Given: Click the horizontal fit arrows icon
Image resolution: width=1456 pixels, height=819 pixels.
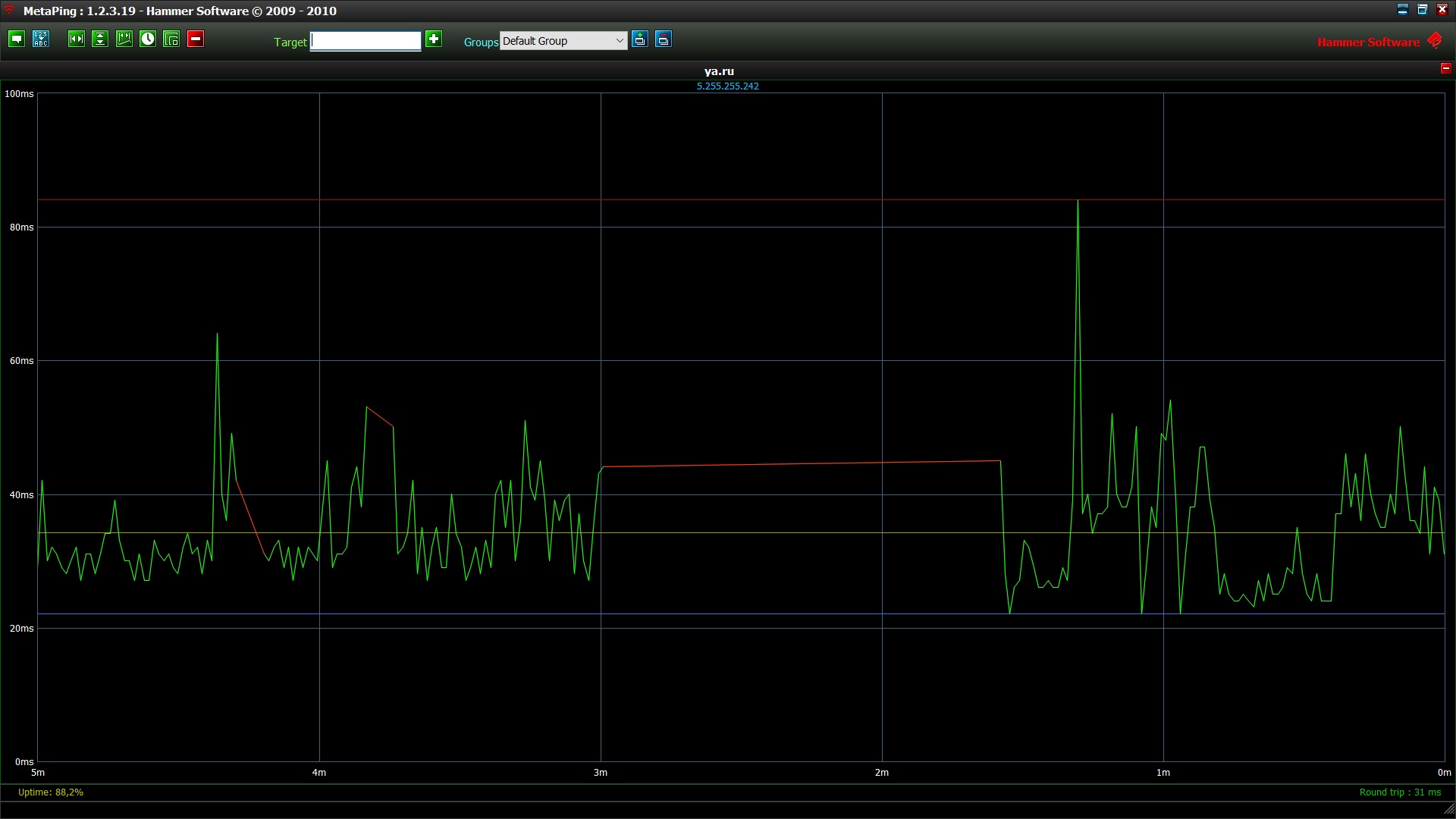Looking at the screenshot, I should (77, 39).
